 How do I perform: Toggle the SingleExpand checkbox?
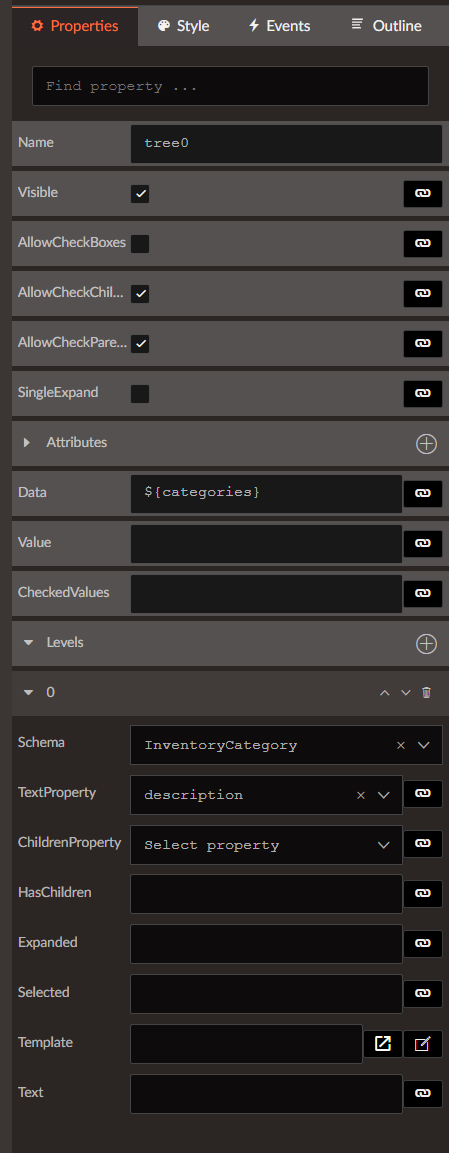pyautogui.click(x=140, y=393)
